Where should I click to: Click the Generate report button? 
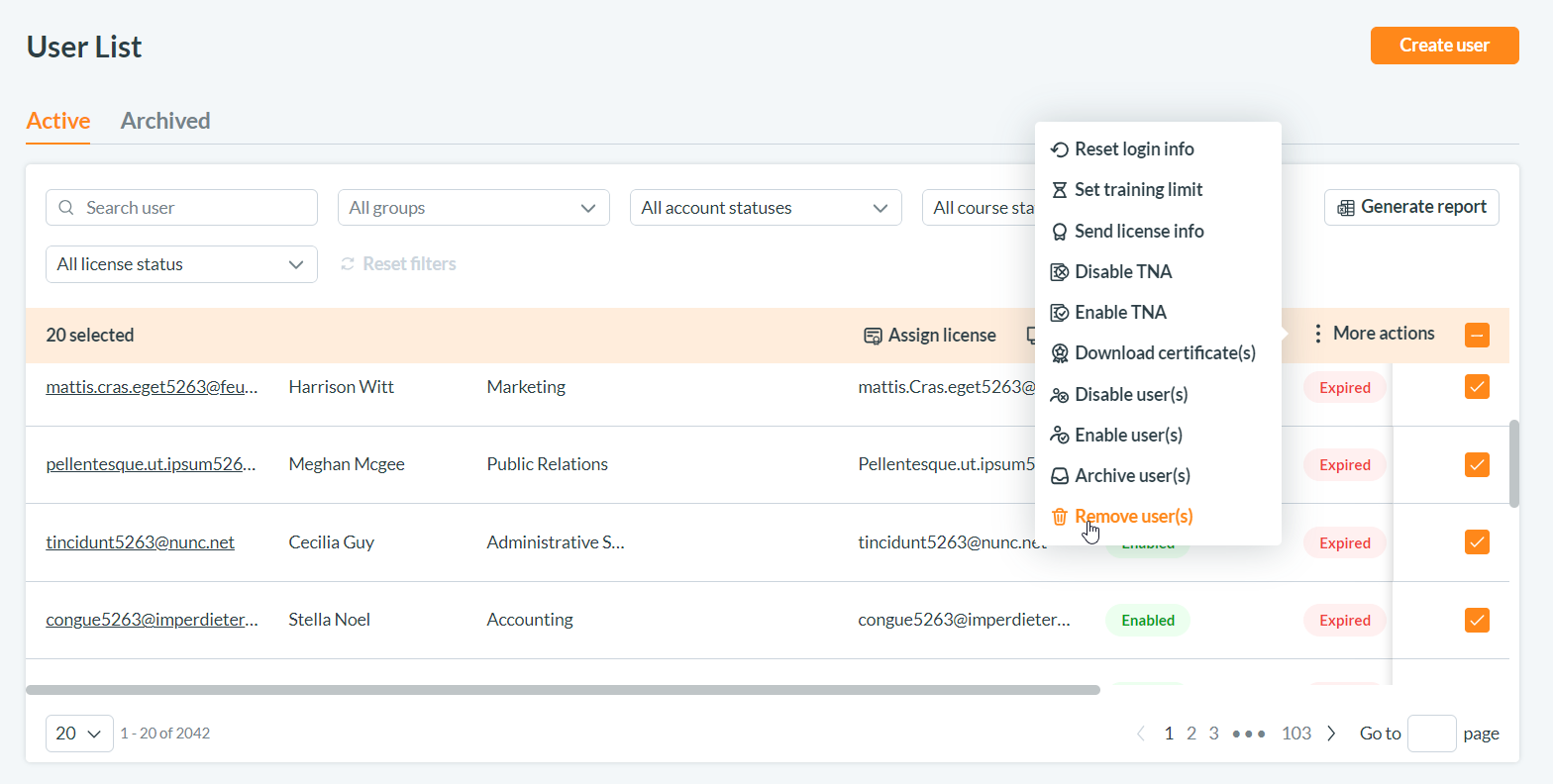(x=1410, y=207)
